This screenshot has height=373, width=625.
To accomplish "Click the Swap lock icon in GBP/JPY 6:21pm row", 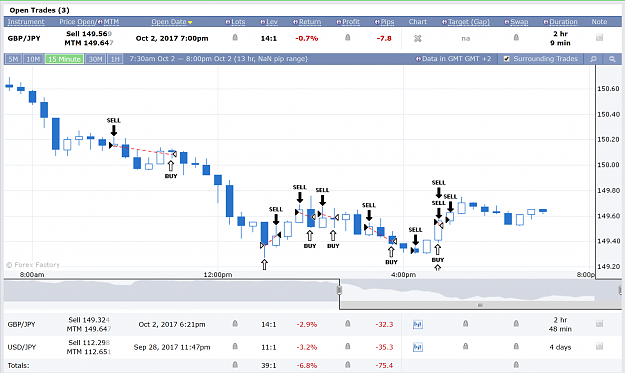I will click(516, 324).
